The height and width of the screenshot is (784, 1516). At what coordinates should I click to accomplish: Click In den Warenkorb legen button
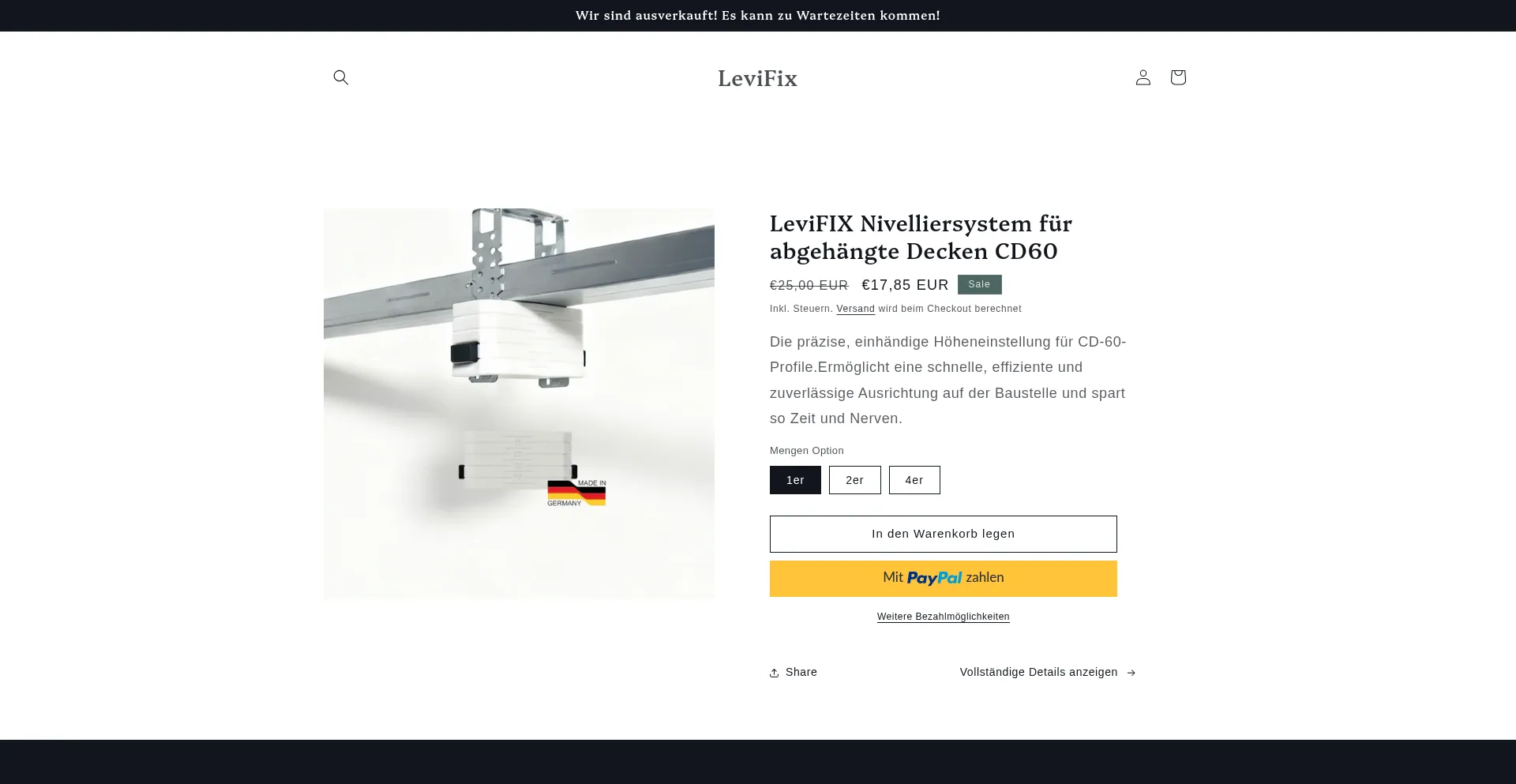coord(944,534)
